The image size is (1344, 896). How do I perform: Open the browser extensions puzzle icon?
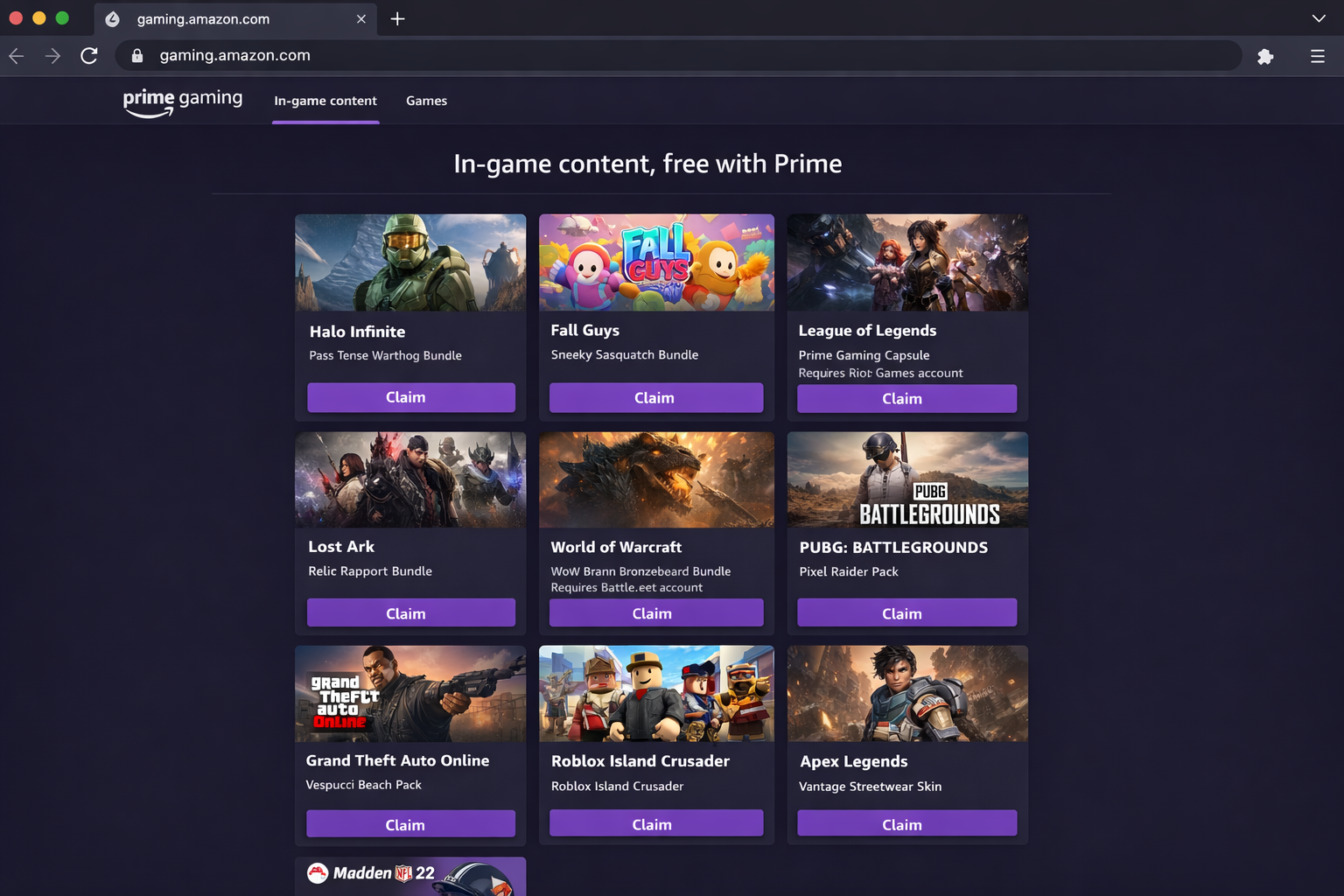click(1265, 55)
